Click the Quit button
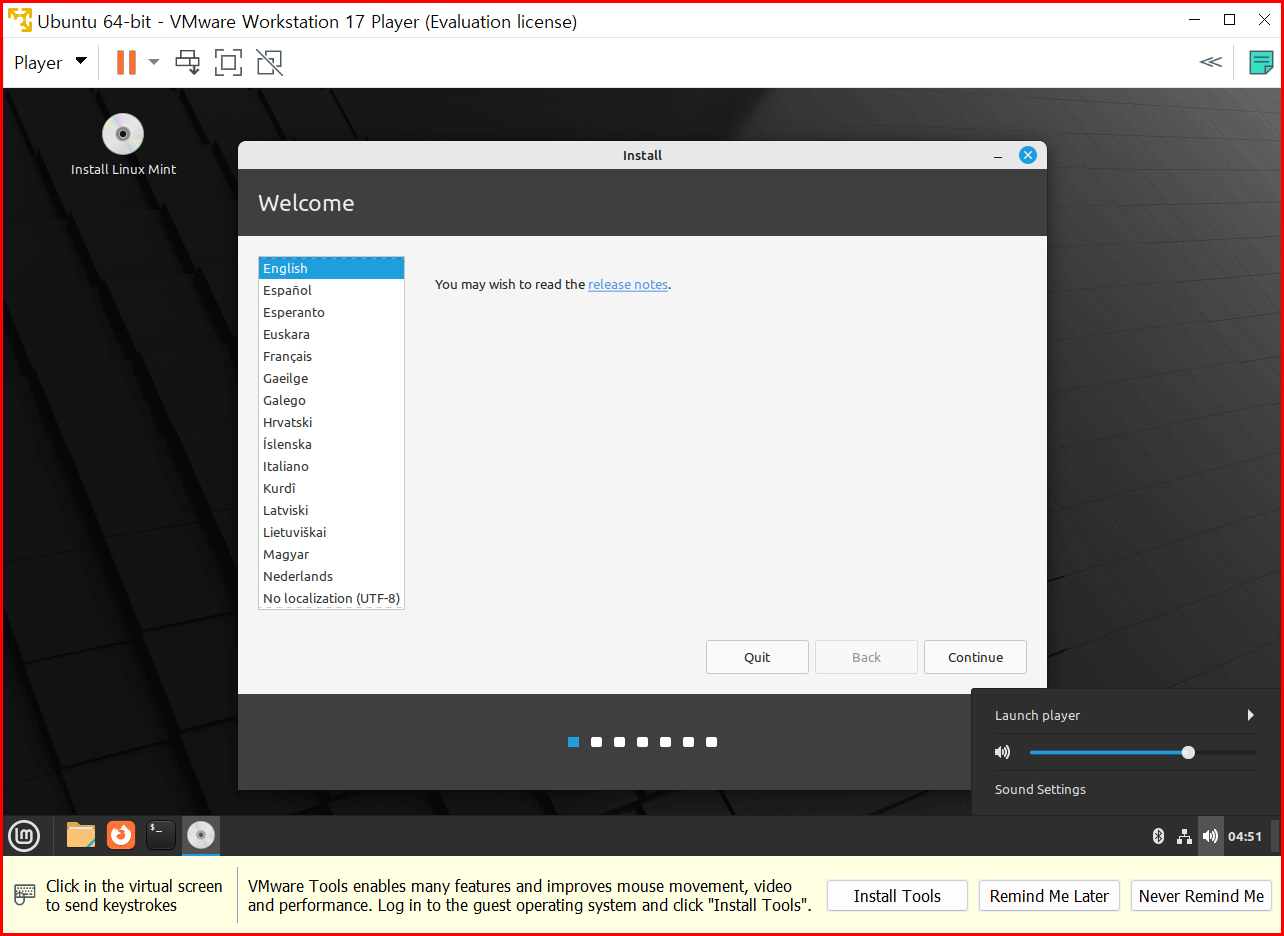Screen dimensions: 1284x936 (757, 657)
